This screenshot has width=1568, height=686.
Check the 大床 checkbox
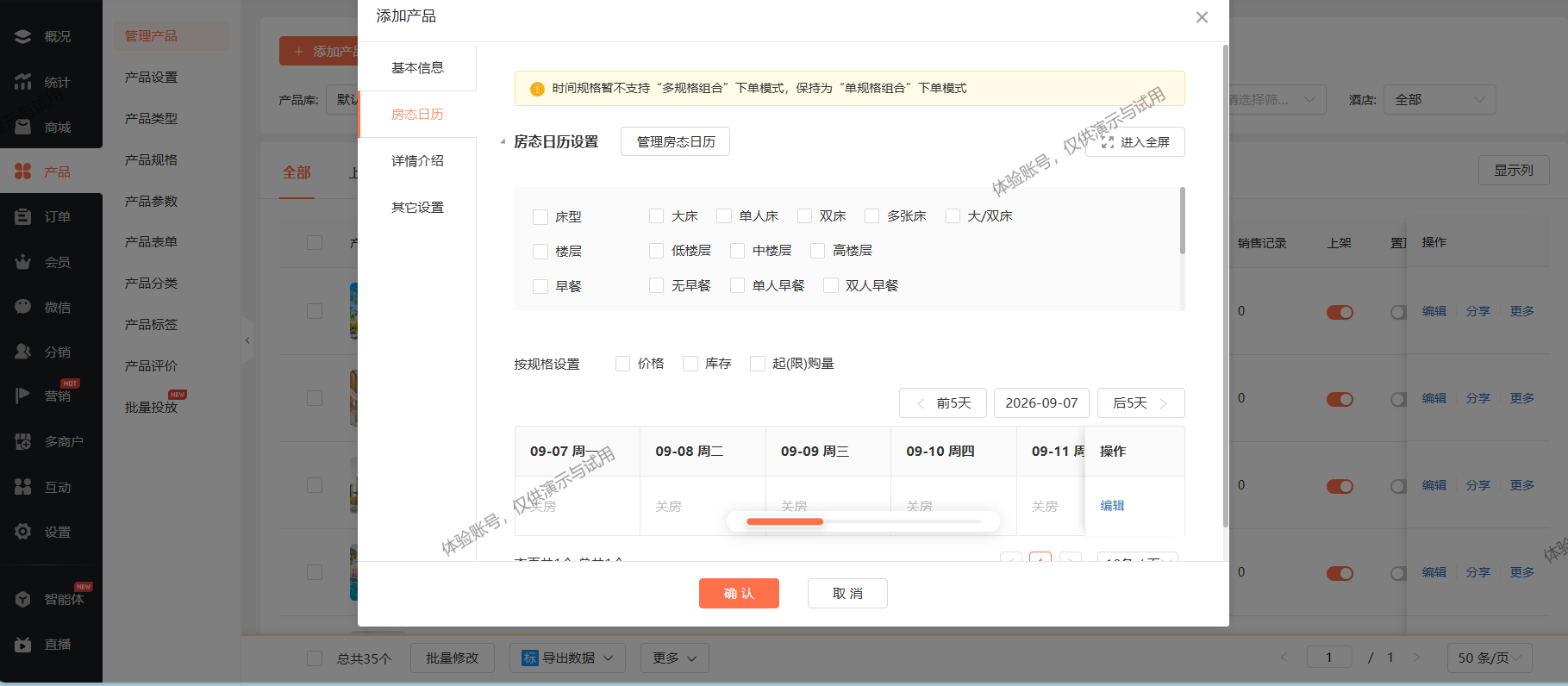[657, 216]
